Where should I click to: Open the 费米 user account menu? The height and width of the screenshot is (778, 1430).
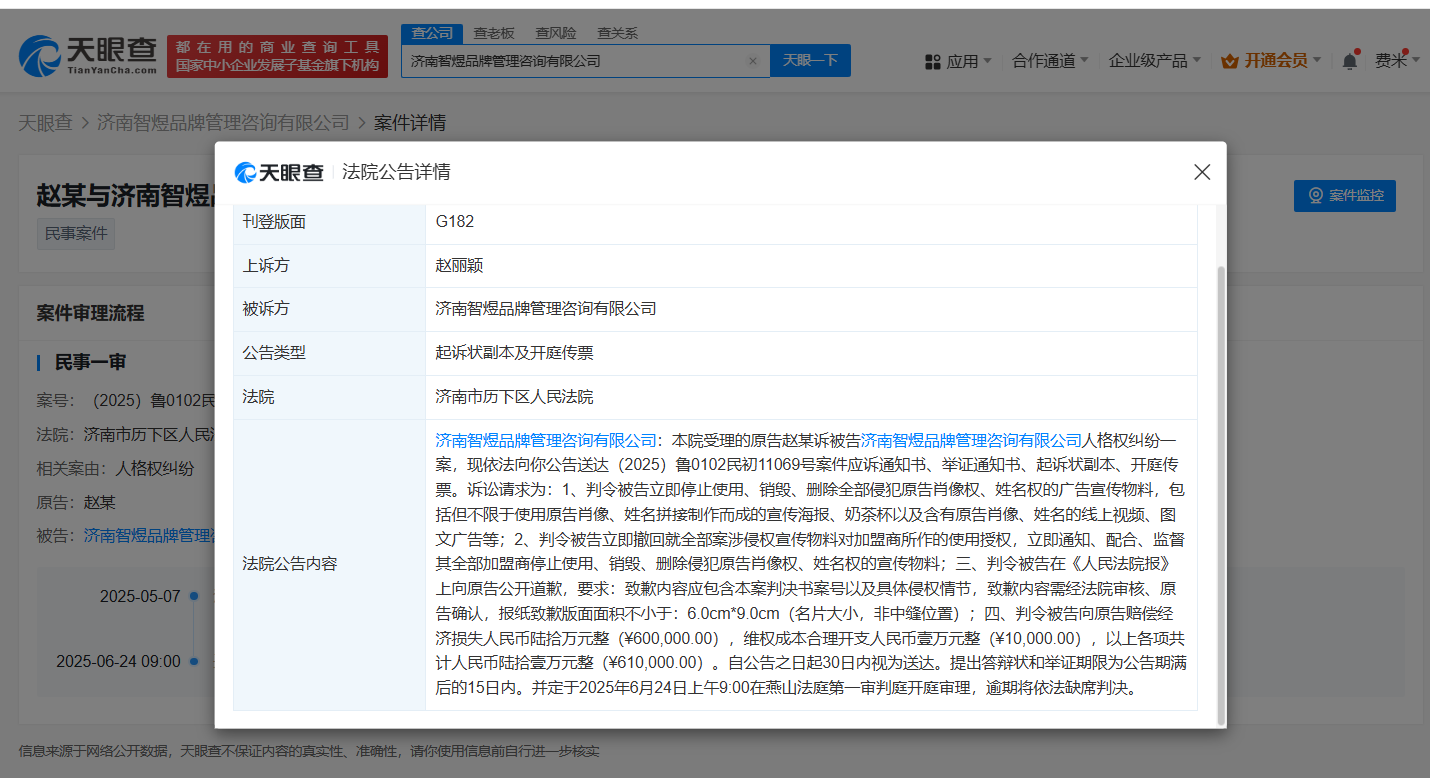pos(1390,61)
